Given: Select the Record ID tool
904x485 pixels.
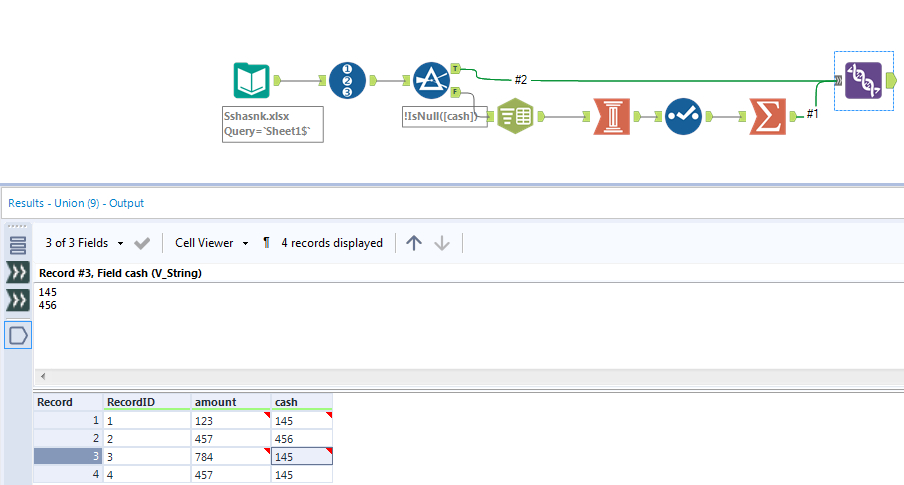Looking at the screenshot, I should [347, 80].
